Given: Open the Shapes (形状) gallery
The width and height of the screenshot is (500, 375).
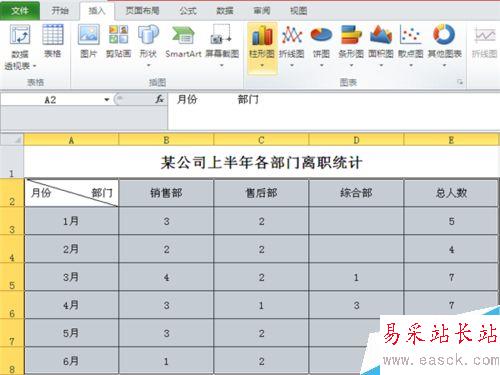Looking at the screenshot, I should 148,45.
